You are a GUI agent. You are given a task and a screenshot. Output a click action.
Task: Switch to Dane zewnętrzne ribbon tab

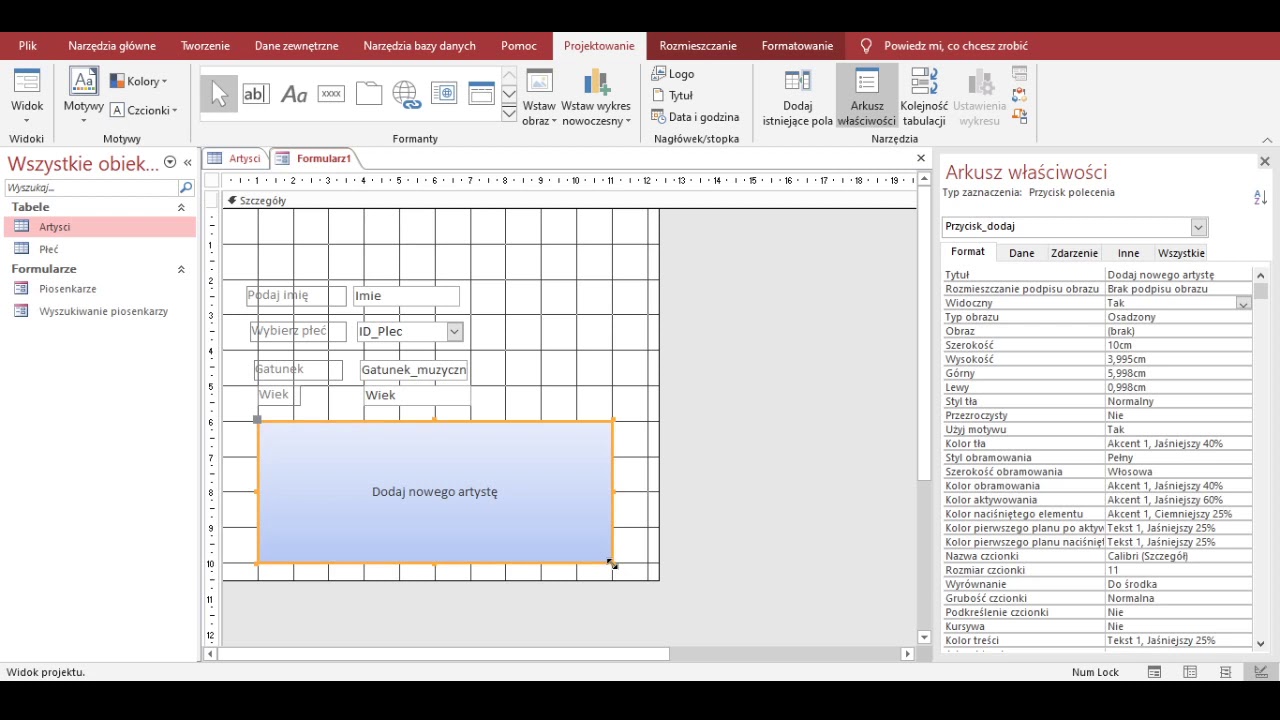coord(296,46)
